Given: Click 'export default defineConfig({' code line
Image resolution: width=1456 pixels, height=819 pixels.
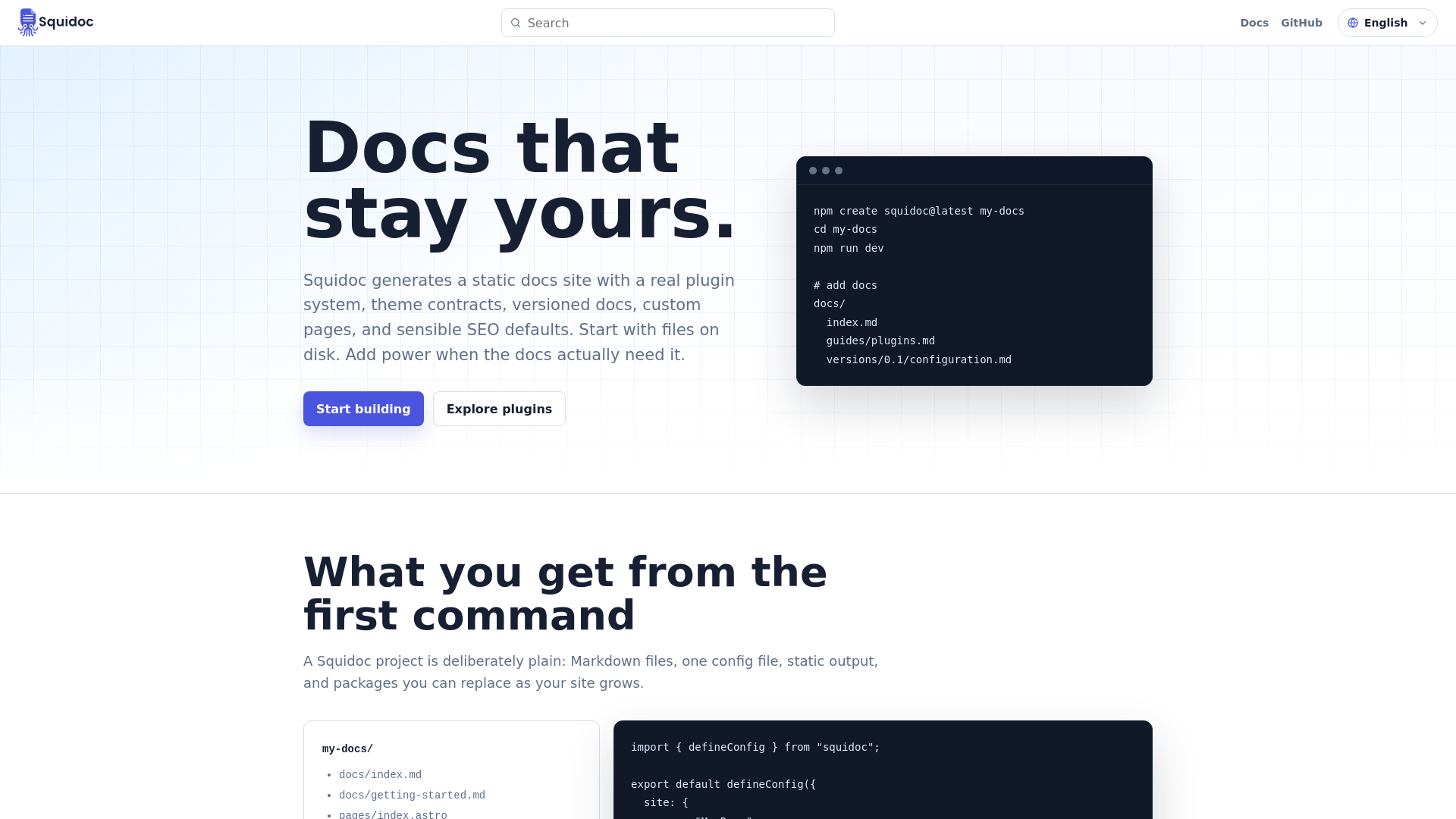Looking at the screenshot, I should [723, 784].
